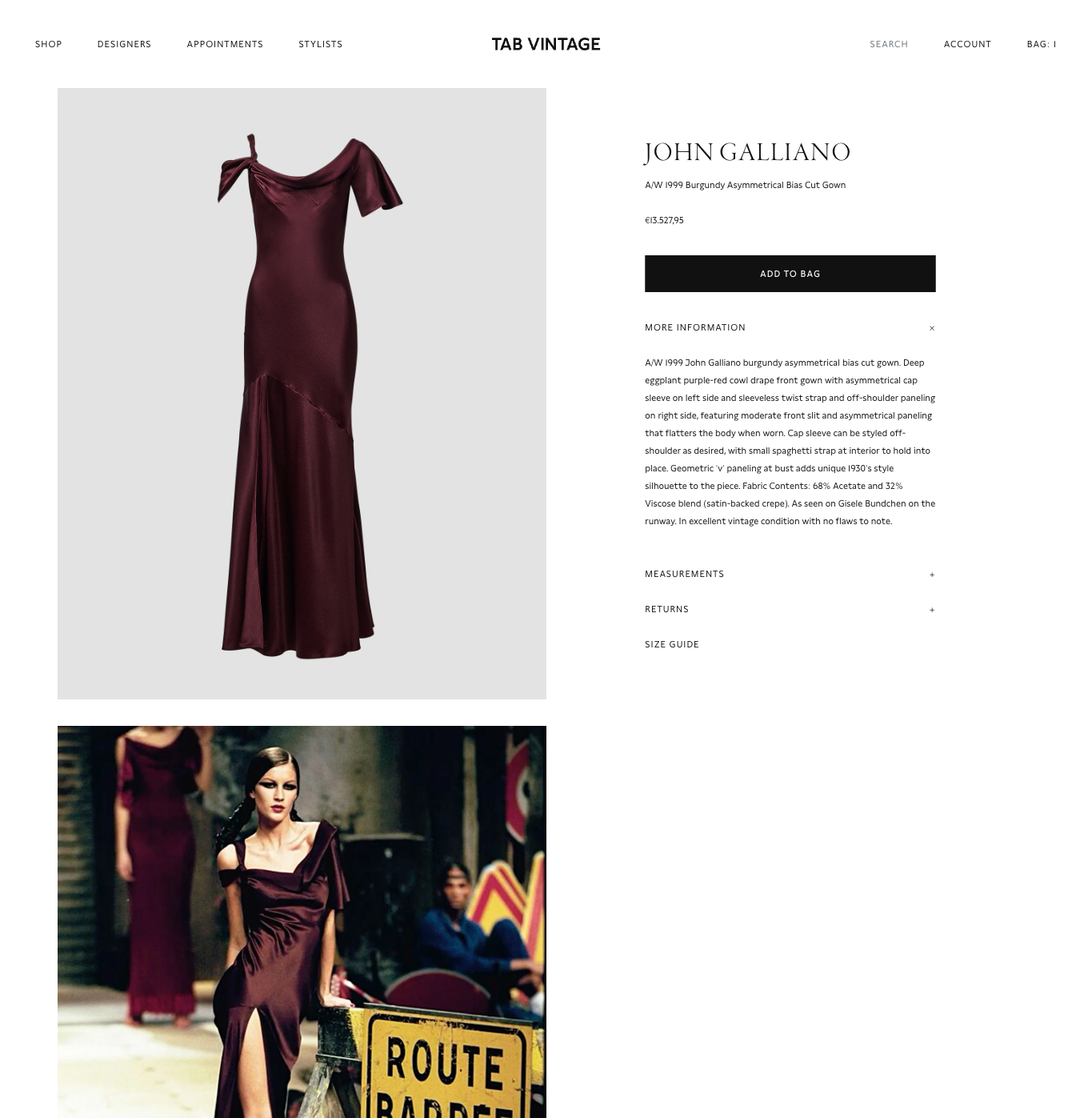The height and width of the screenshot is (1118, 1092).
Task: Open the Account page
Action: click(x=967, y=44)
